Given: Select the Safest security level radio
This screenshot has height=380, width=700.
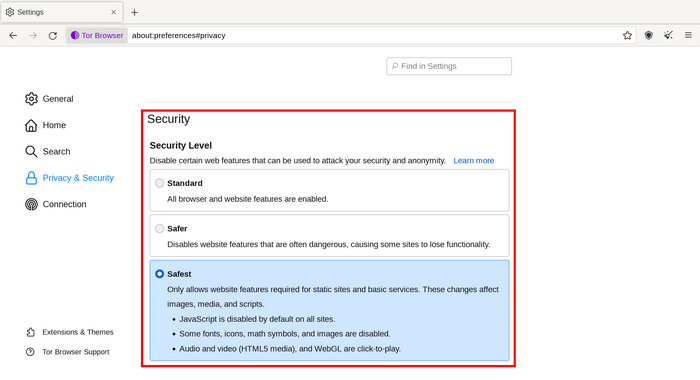Looking at the screenshot, I should pyautogui.click(x=159, y=274).
